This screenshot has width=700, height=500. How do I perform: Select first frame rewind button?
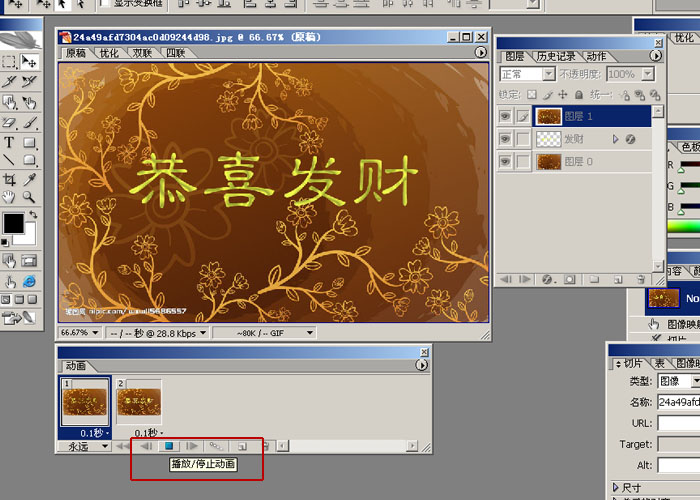pos(122,446)
